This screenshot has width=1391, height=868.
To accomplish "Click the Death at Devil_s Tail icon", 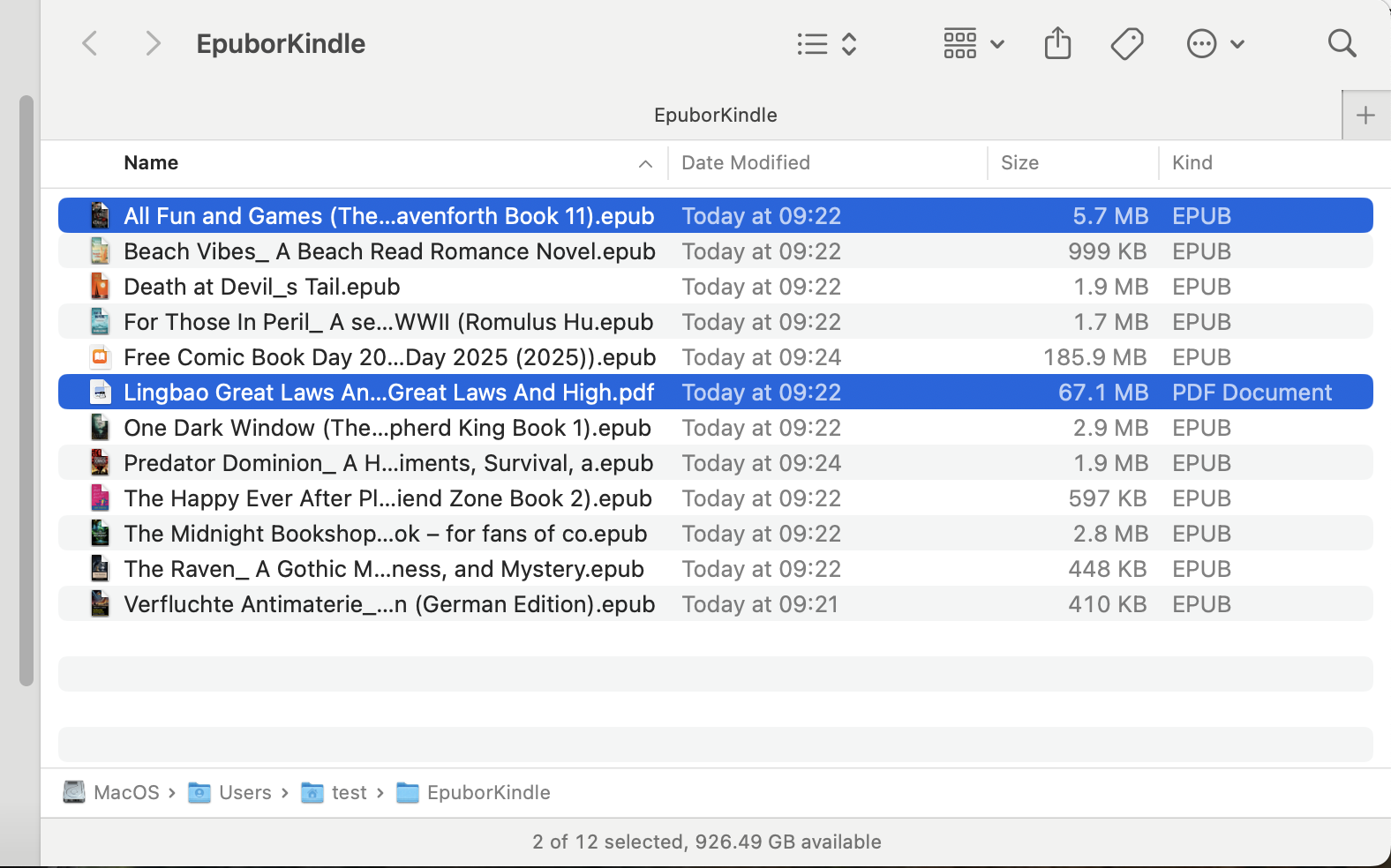I will [101, 287].
